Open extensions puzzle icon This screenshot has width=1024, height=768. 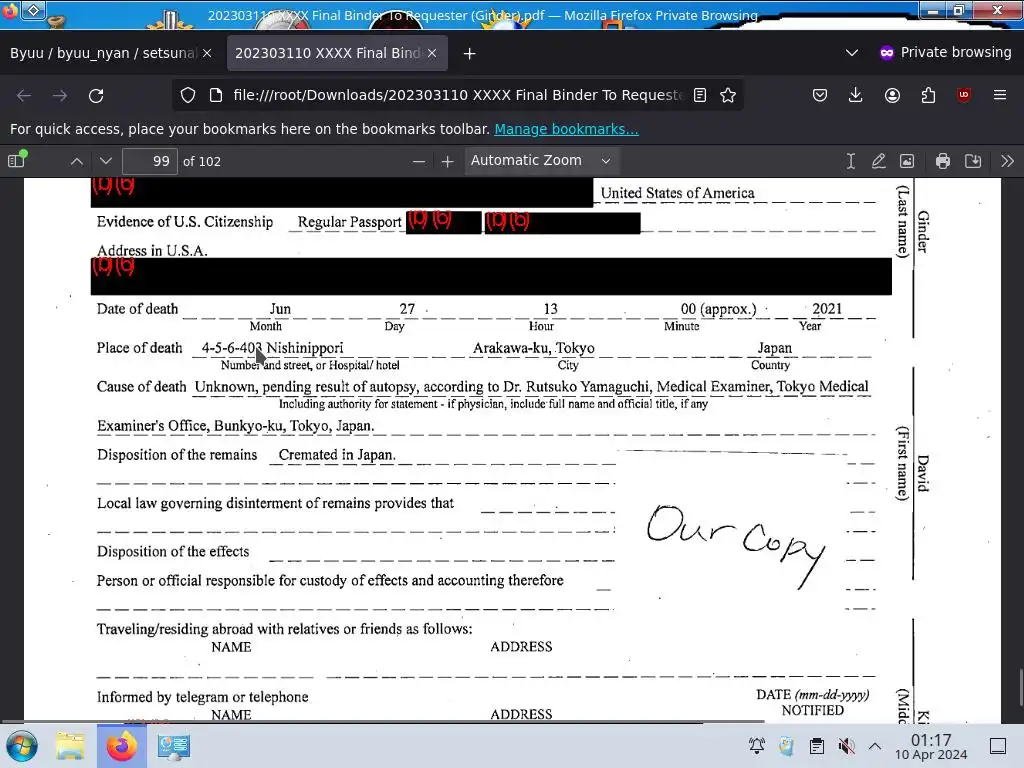point(928,95)
